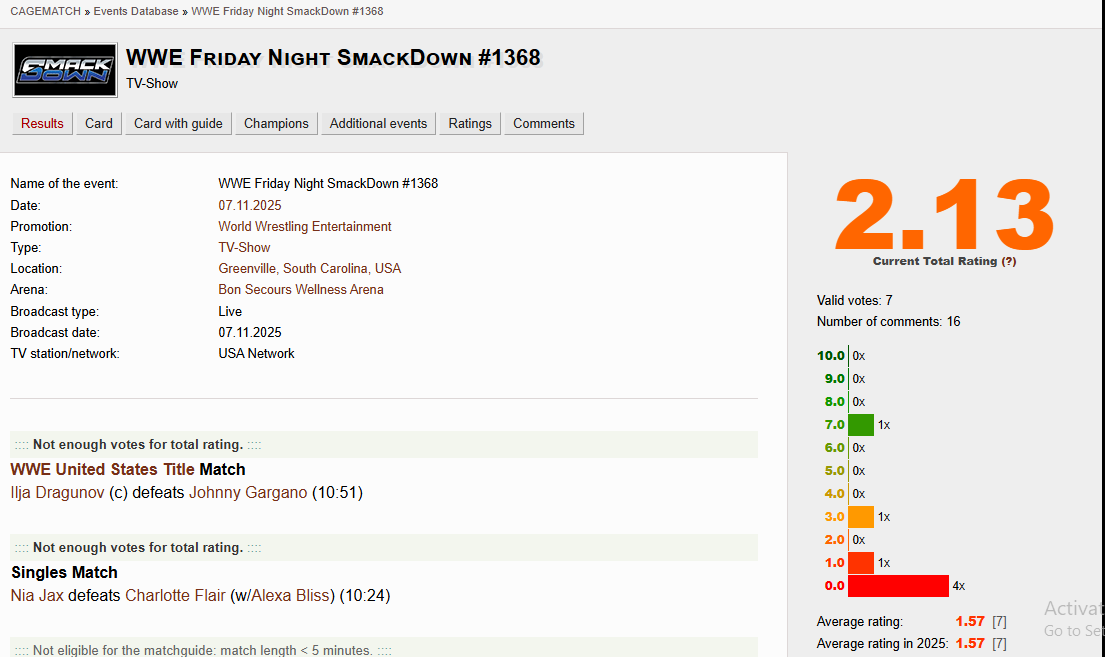This screenshot has width=1105, height=657.
Task: Click the 5.0 rating label
Action: tap(834, 471)
